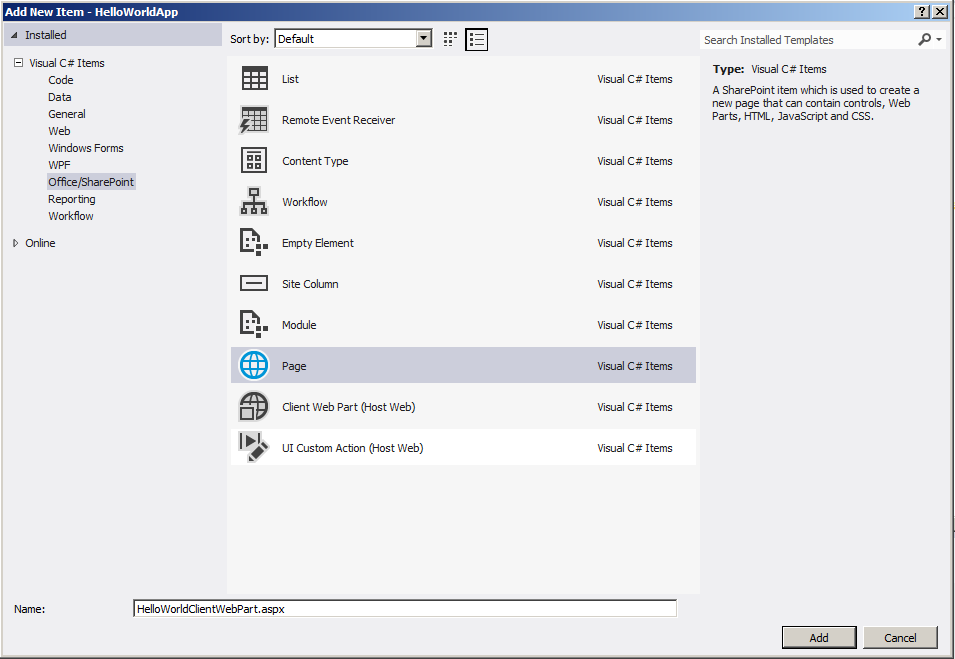Open search options dropdown arrow
This screenshot has width=955, height=659.
click(x=939, y=40)
